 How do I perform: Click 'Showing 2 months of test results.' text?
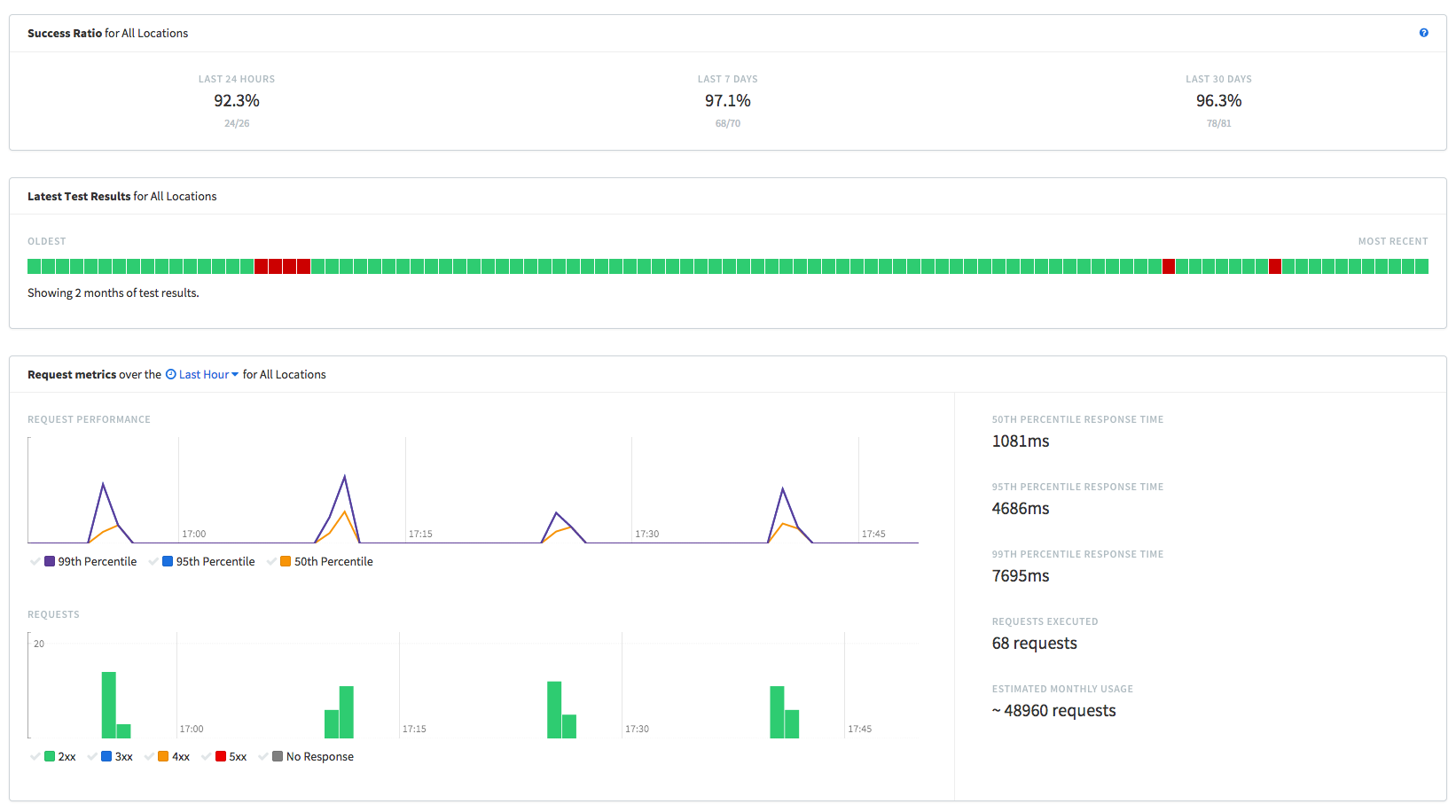click(x=114, y=293)
